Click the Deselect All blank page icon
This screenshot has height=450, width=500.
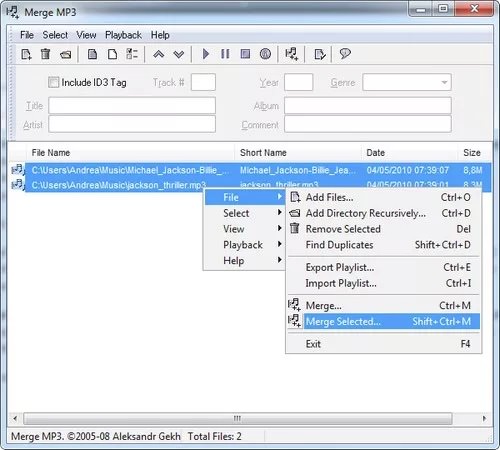[x=112, y=54]
